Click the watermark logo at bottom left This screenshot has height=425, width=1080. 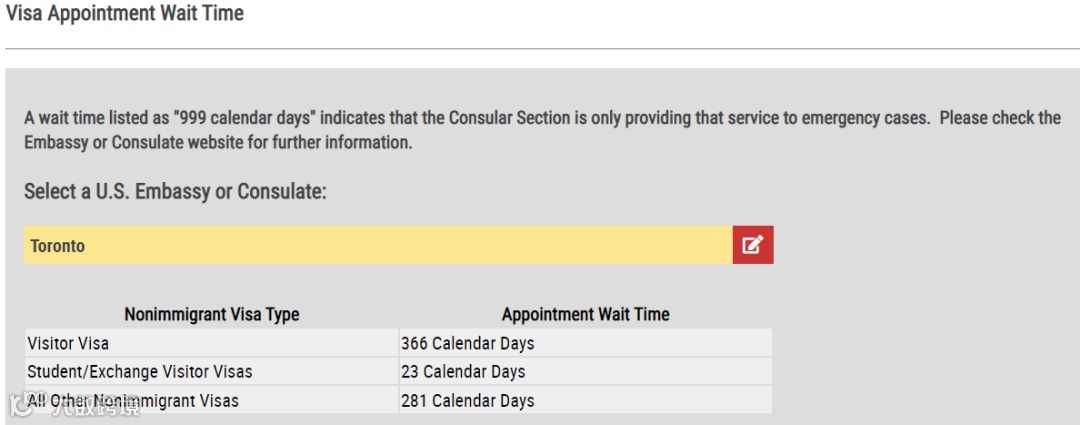point(22,405)
